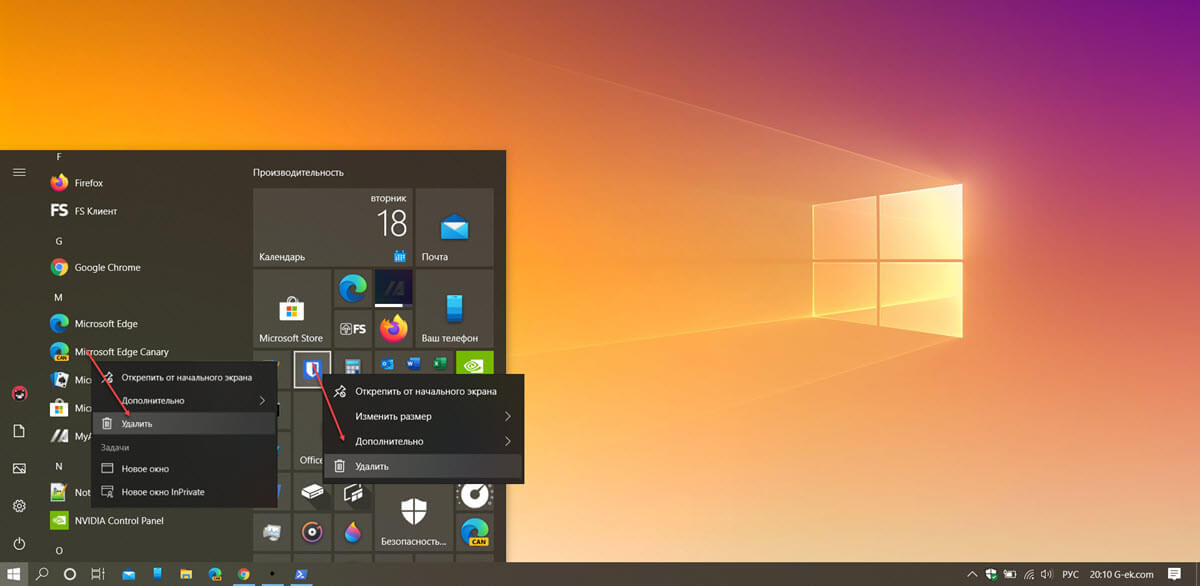Open the Ваш телефон tile
1200x586 pixels.
pyautogui.click(x=454, y=308)
